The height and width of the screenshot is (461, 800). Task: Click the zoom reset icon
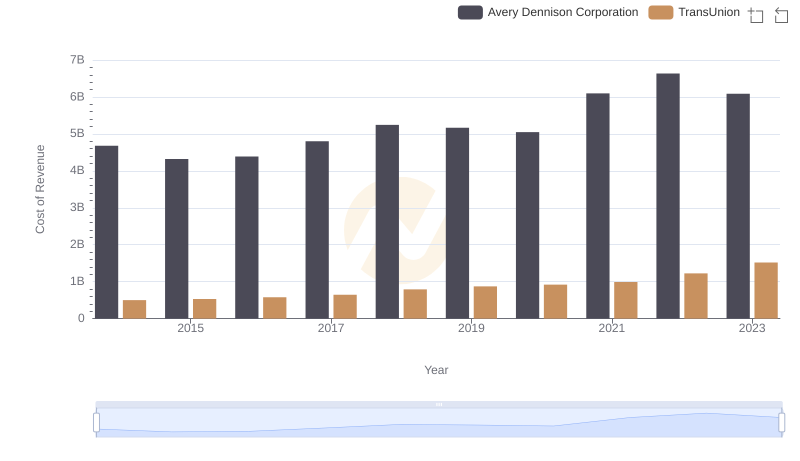(x=781, y=15)
